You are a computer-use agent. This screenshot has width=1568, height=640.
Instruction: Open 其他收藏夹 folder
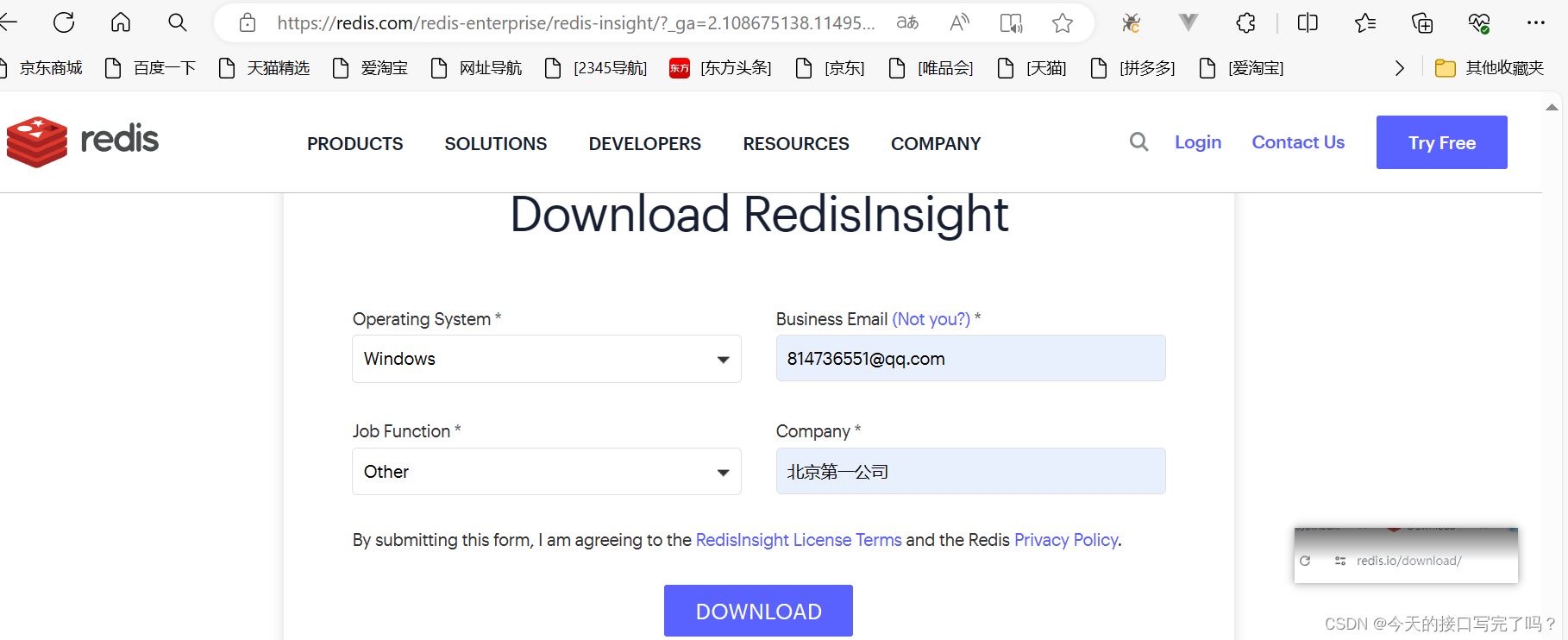tap(1490, 68)
